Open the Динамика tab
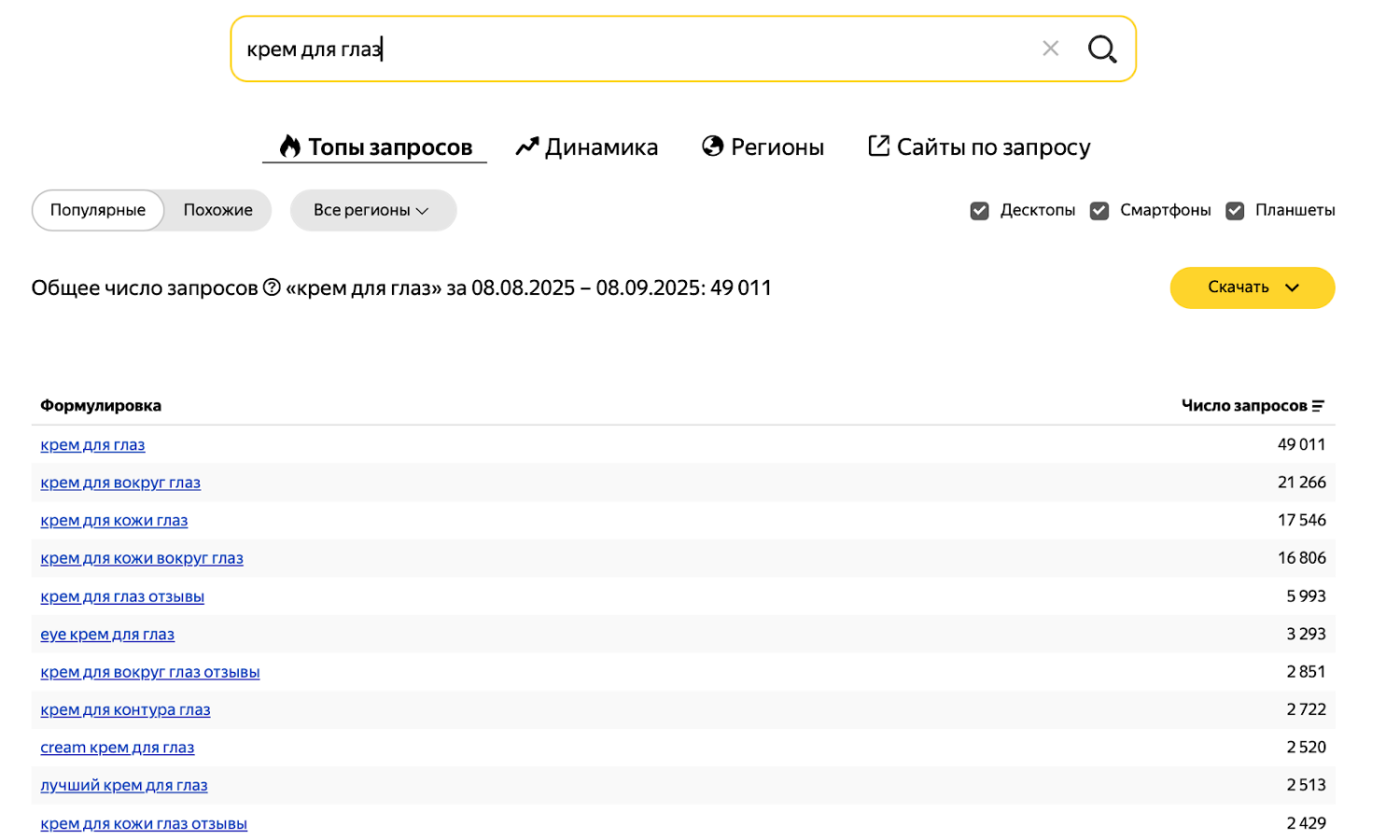Screen dimensions: 1400x840 [600, 147]
